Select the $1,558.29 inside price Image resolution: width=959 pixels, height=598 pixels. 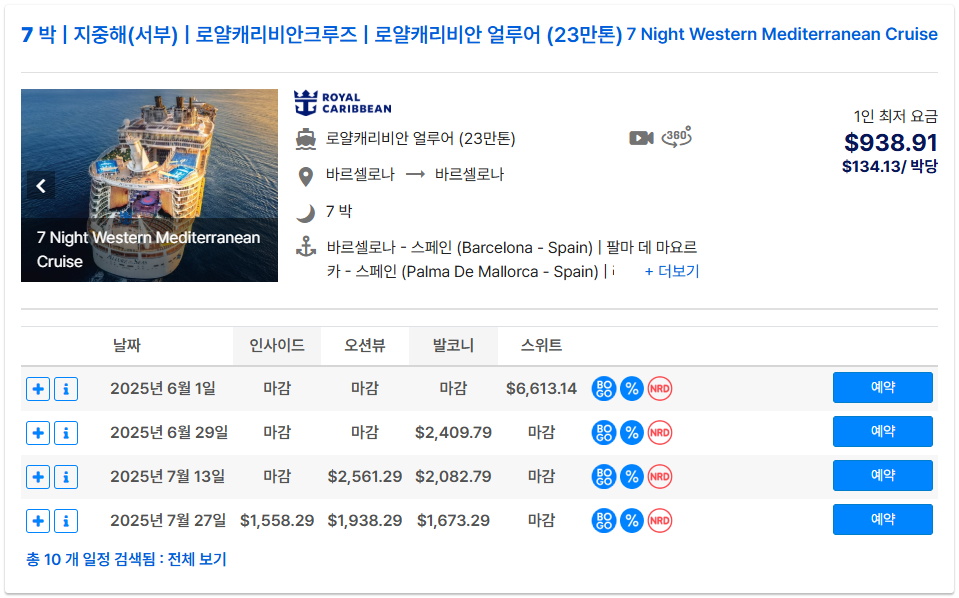pos(277,521)
